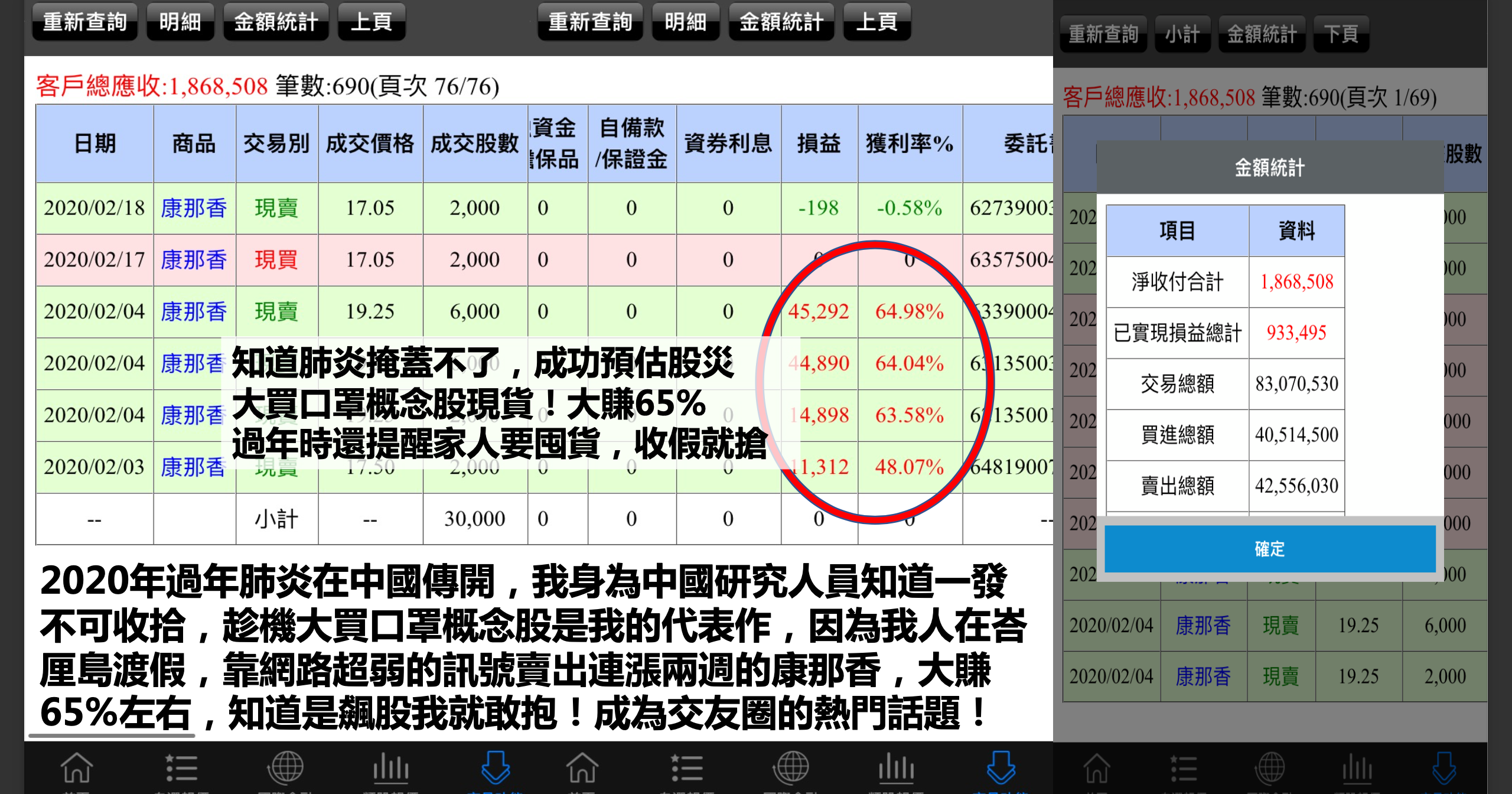The height and width of the screenshot is (794, 1512).
Task: Open 康那香 in the 2020/02/17 row
Action: pos(194,260)
